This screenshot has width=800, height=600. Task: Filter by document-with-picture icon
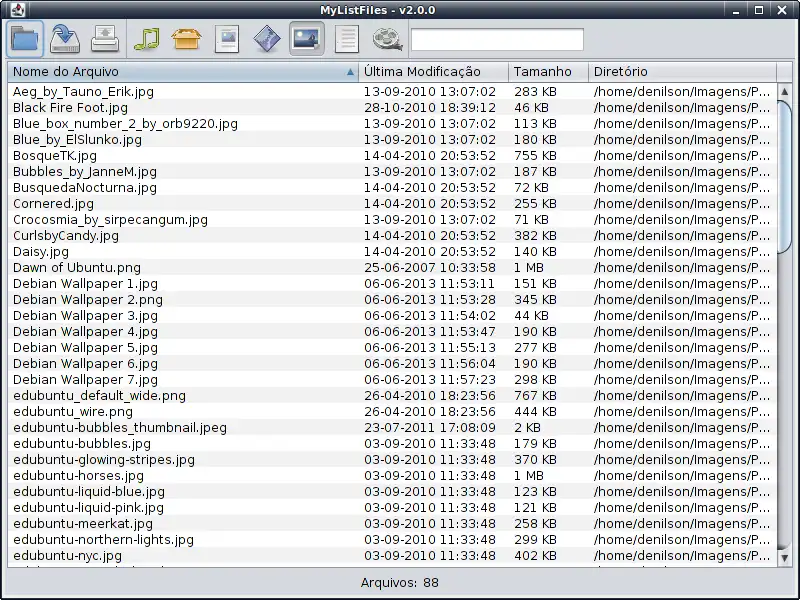point(227,39)
